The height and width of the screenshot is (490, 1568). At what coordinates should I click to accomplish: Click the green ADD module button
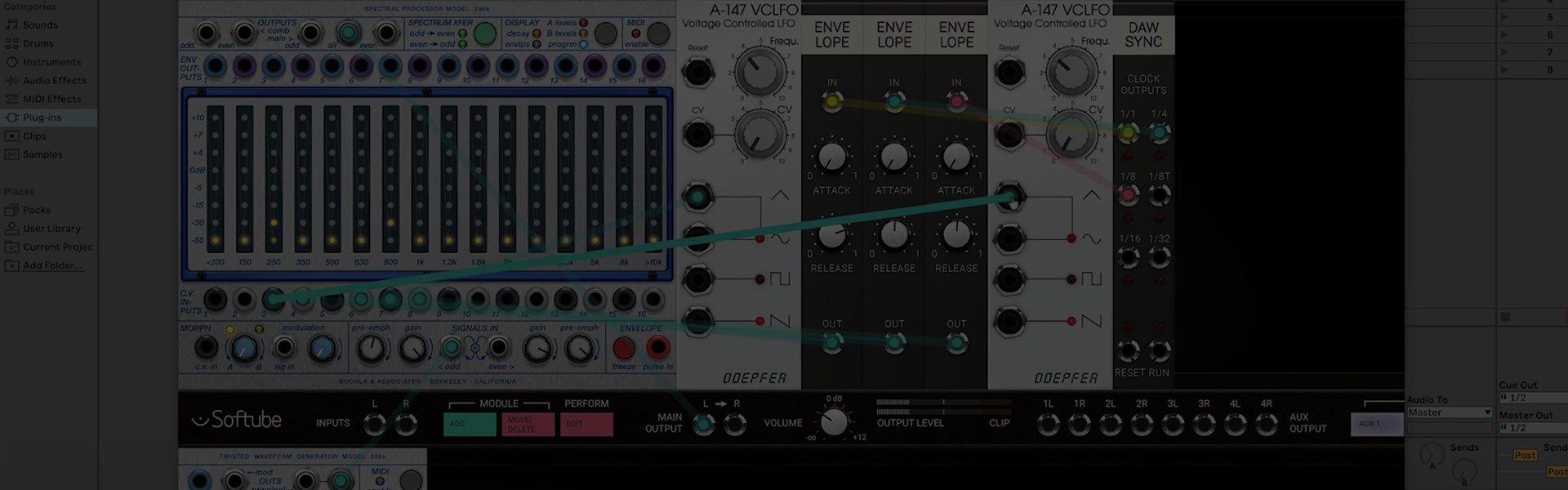(470, 424)
